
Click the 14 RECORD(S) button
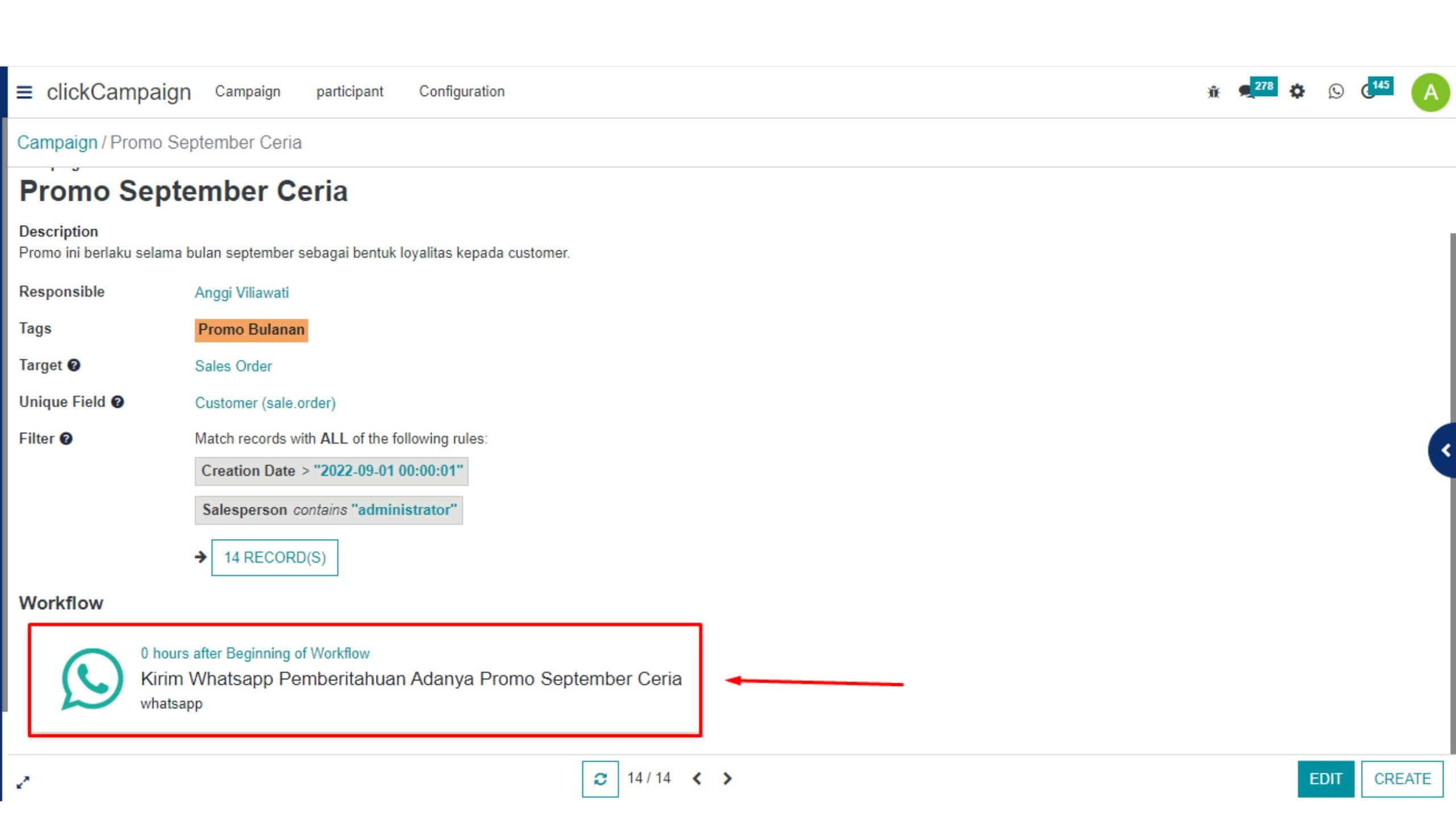click(275, 557)
